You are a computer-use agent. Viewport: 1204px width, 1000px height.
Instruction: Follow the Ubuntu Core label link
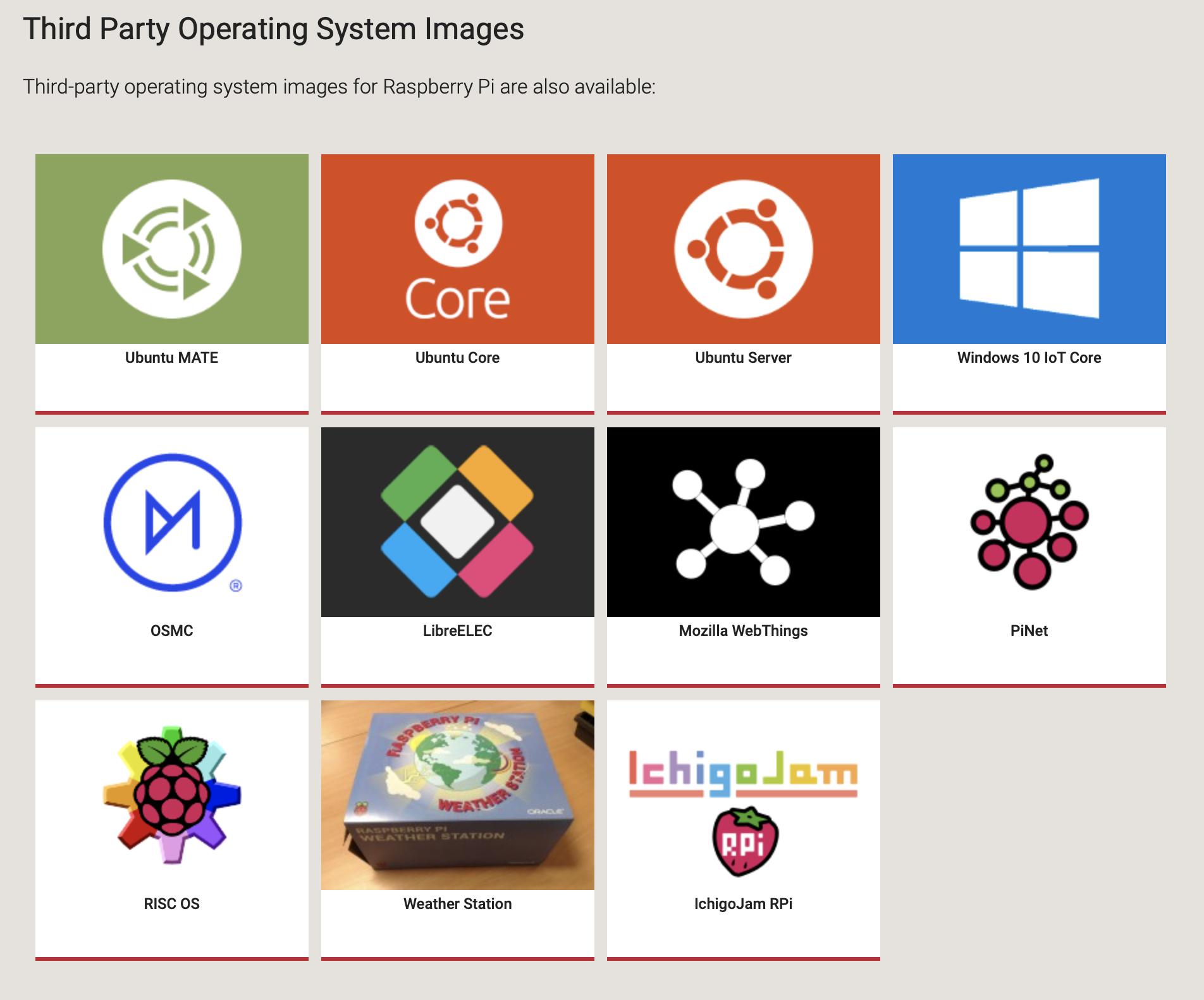pos(458,358)
